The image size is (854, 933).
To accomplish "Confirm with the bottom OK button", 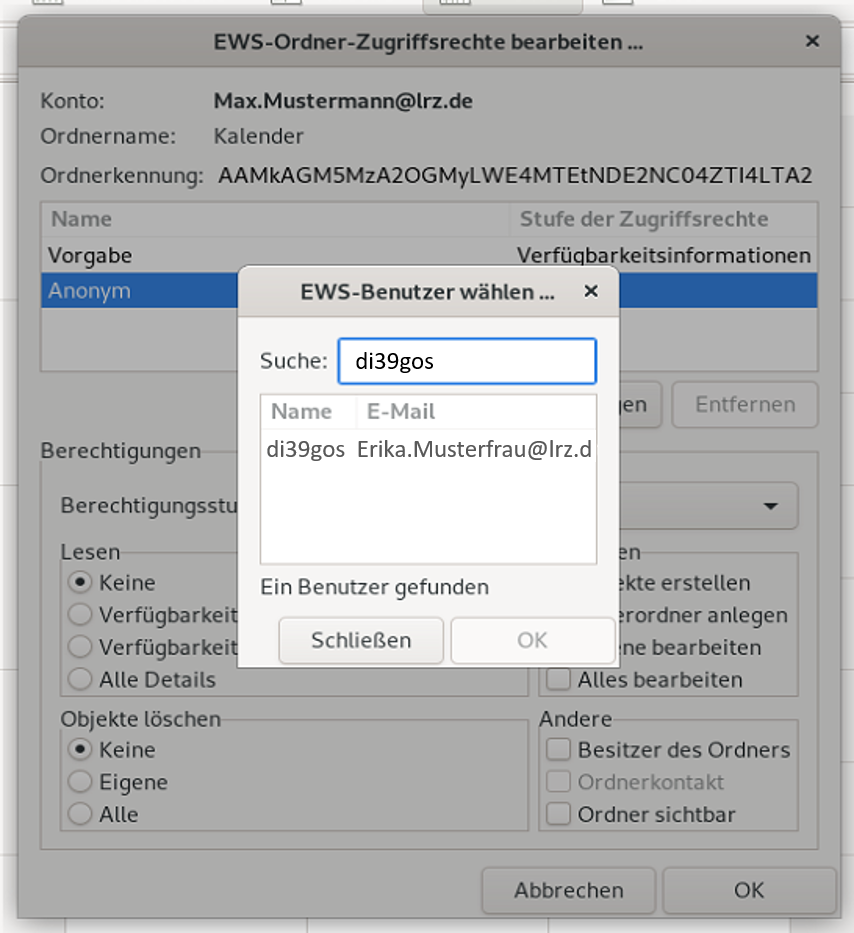I will (x=750, y=890).
